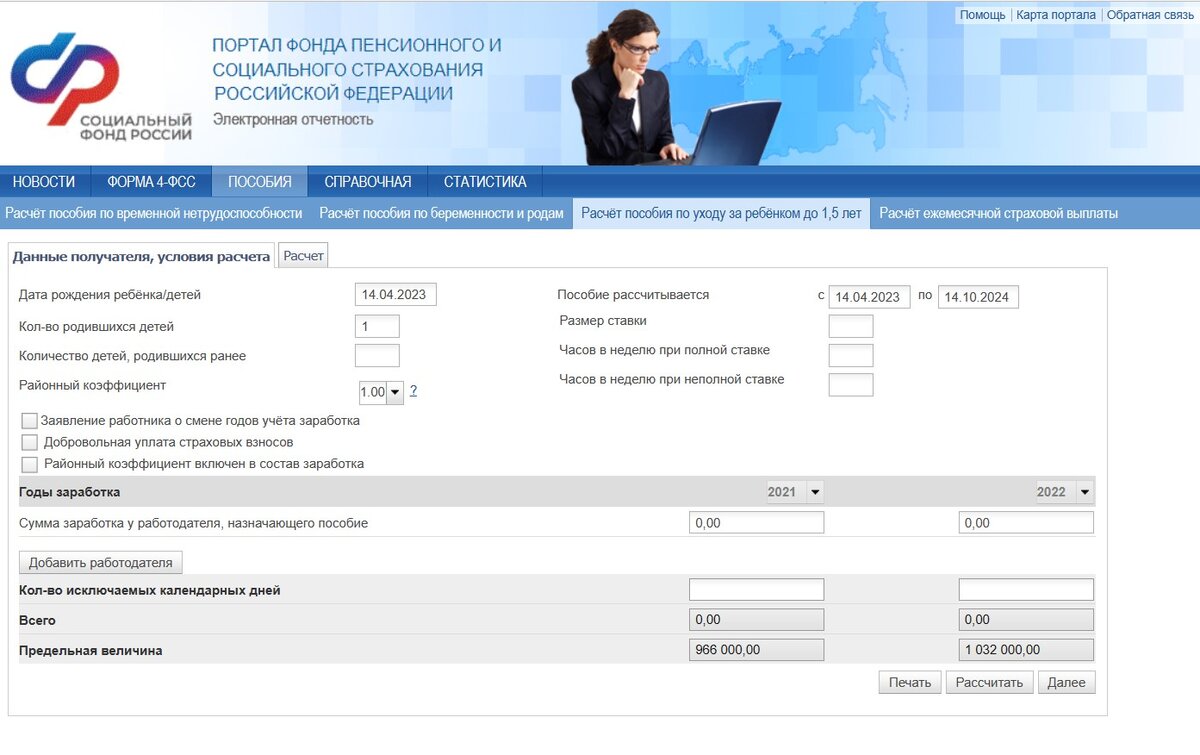Switch to temporary disability benefit calculation
1200x755 pixels.
point(154,213)
